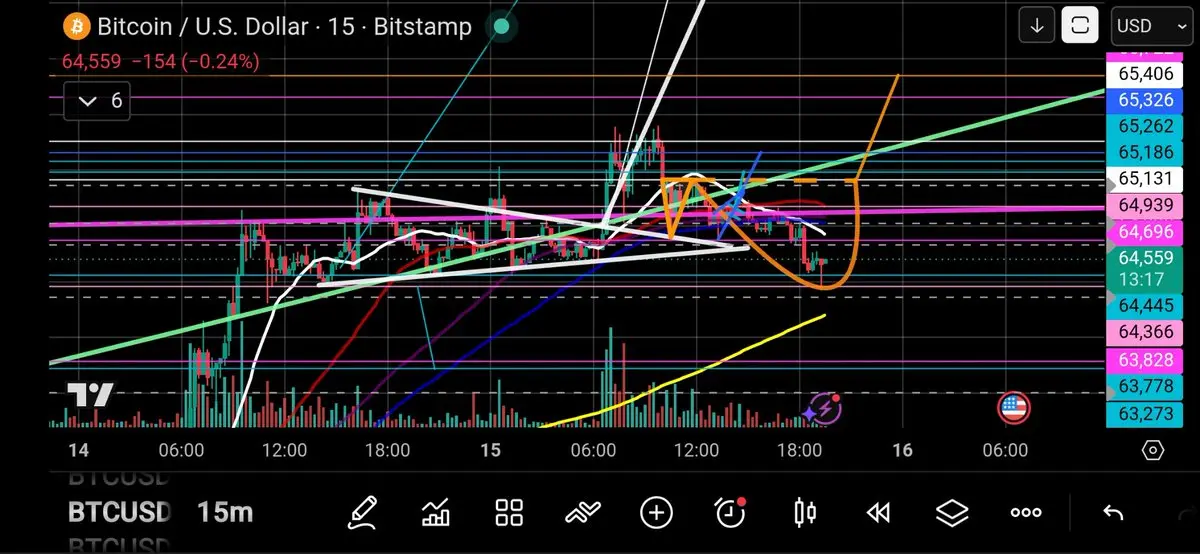Select the 63,273 price label
Viewport: 1200px width, 554px height.
[1145, 413]
